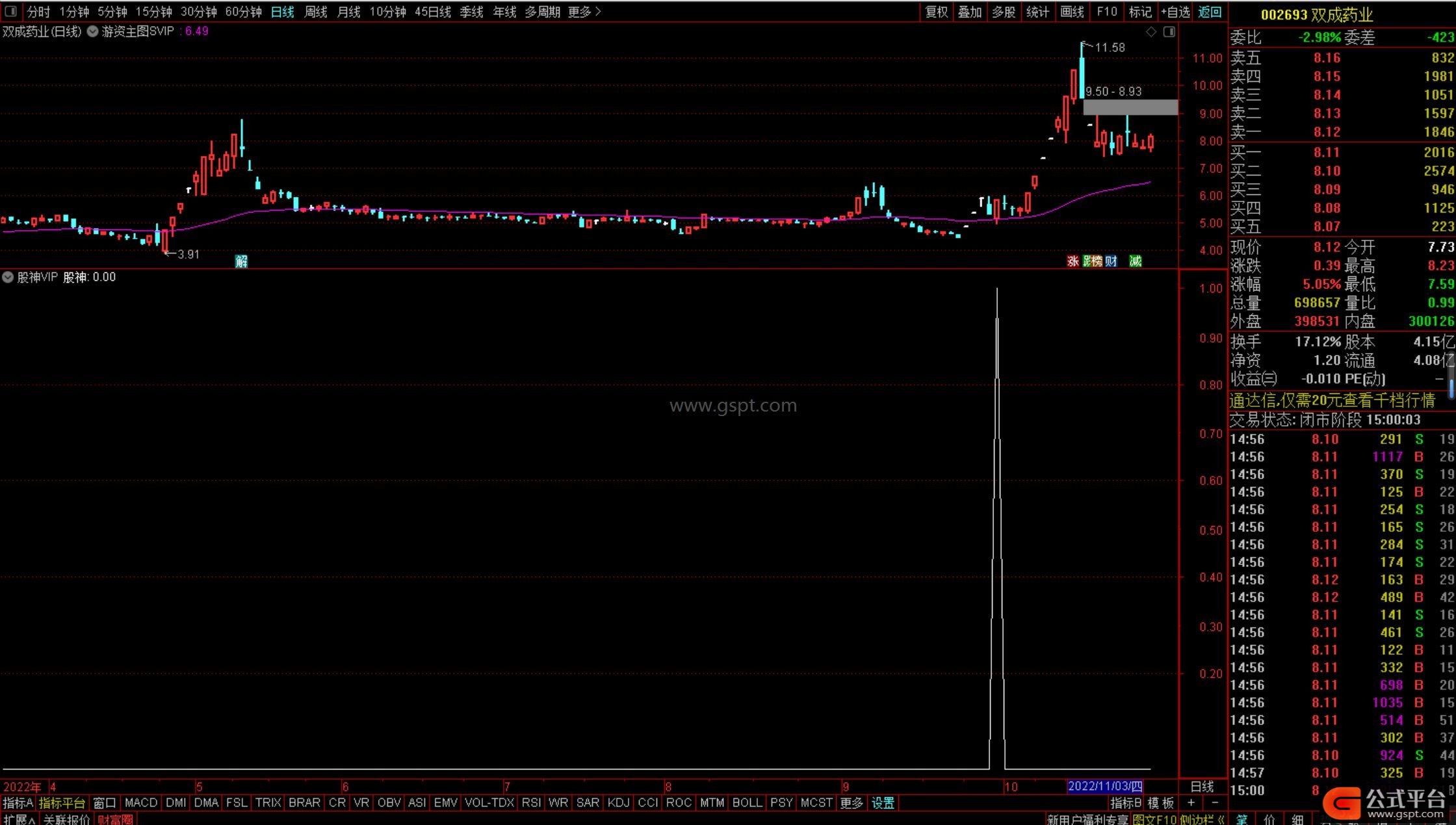Click the 日线 period label under chart
Screen dimensions: 1456x825
point(1202,787)
